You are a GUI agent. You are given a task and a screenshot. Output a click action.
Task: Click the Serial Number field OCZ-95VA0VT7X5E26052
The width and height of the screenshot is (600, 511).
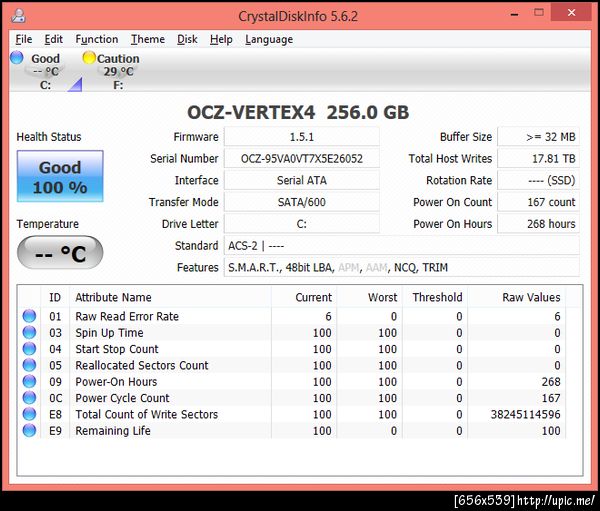pyautogui.click(x=302, y=158)
